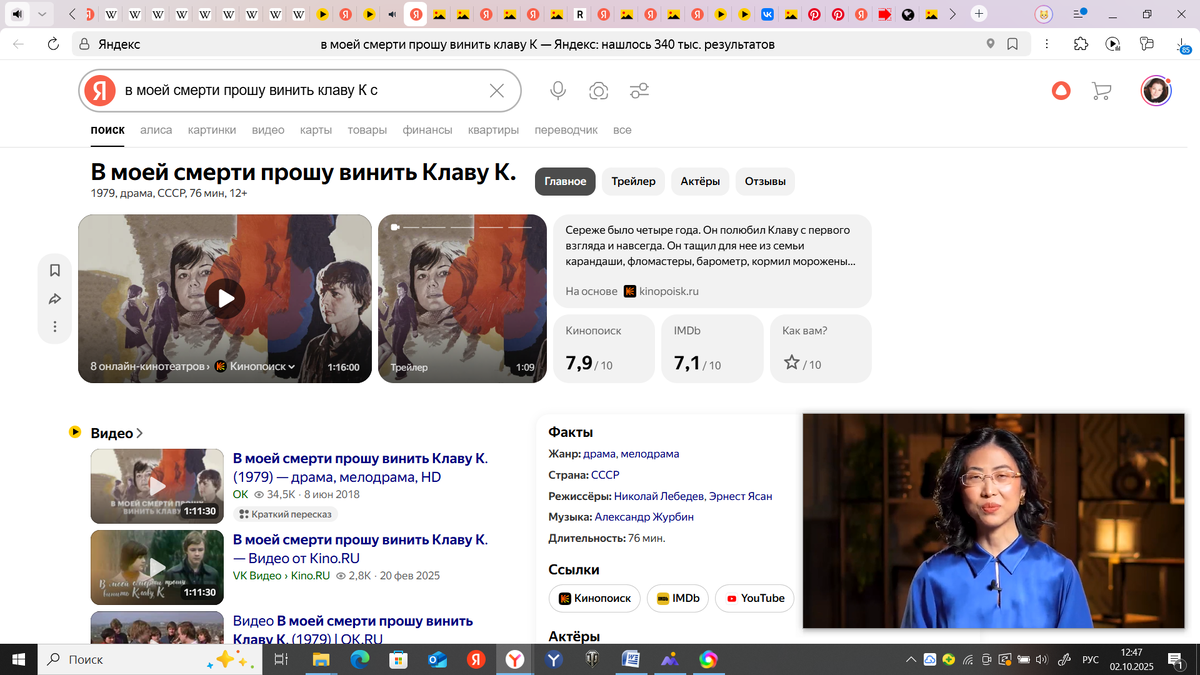Click the three-dot menu beside address bar

1046,44
